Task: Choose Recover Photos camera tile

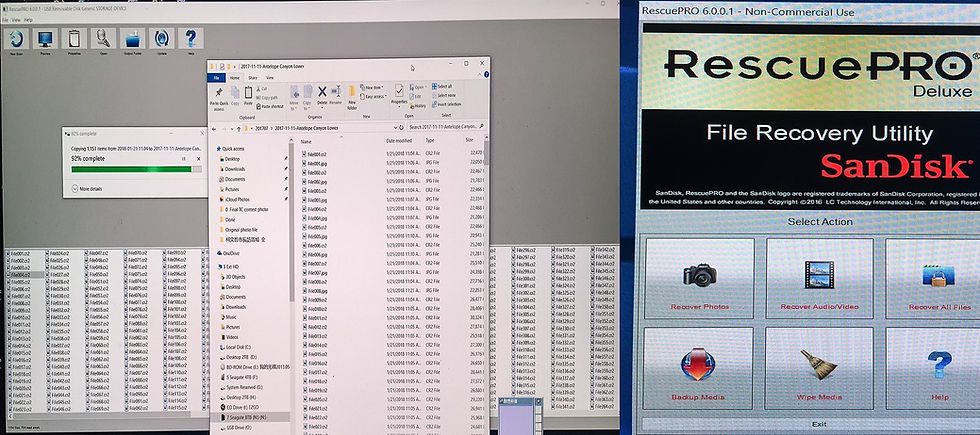Action: 699,278
